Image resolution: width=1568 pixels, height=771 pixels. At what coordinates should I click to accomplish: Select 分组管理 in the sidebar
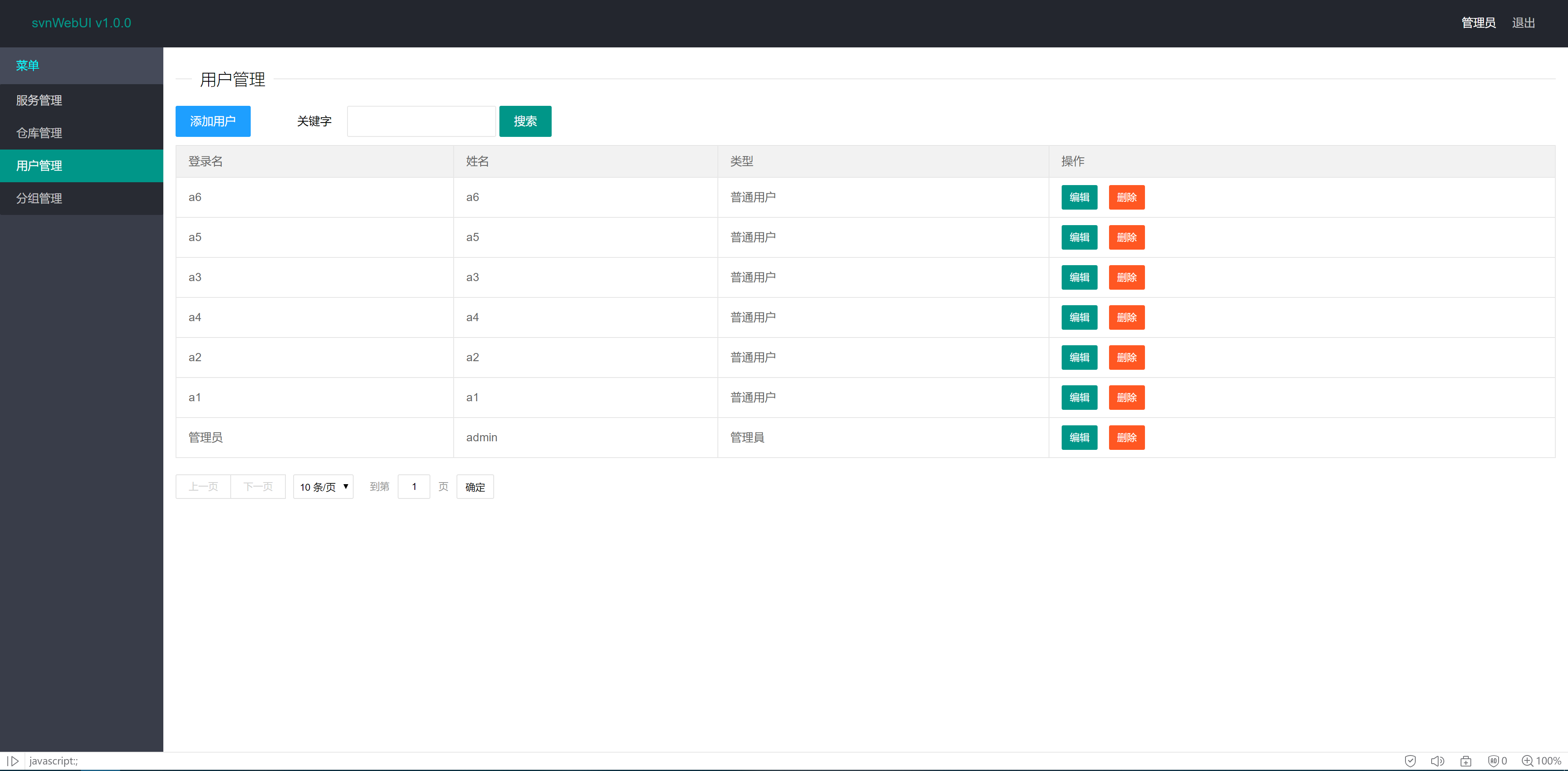point(38,198)
